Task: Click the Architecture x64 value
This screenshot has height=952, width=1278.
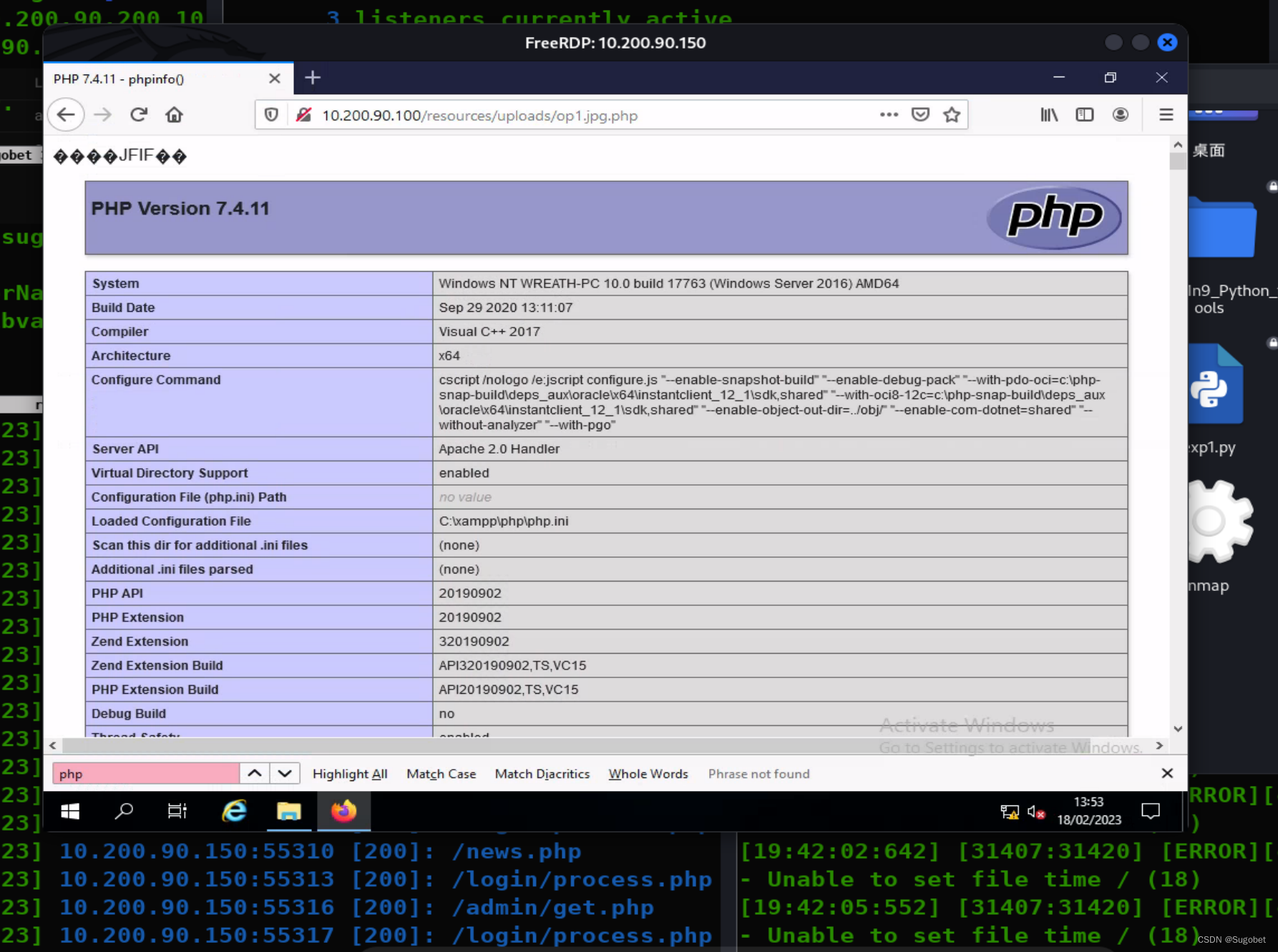Action: 449,355
